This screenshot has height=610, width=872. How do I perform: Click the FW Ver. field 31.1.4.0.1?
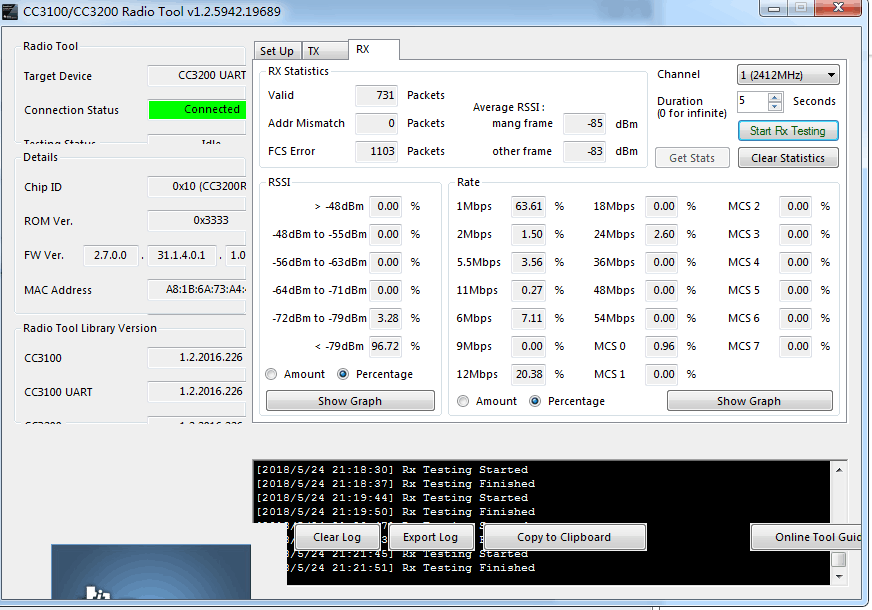pyautogui.click(x=181, y=255)
